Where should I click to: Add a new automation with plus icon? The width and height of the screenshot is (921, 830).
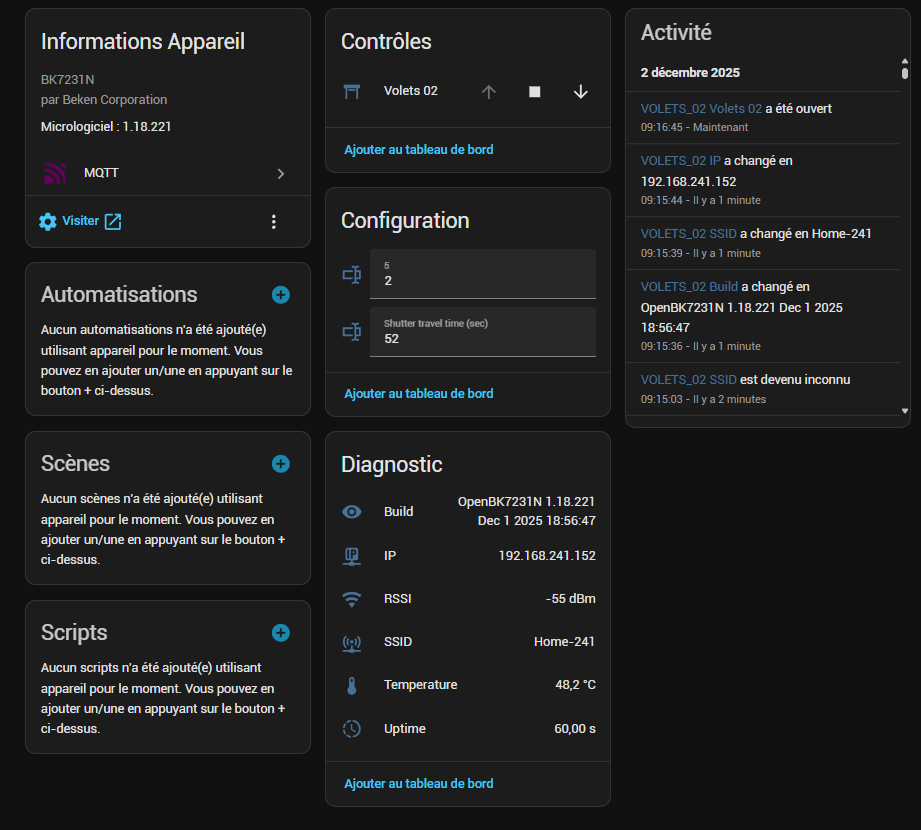281,295
